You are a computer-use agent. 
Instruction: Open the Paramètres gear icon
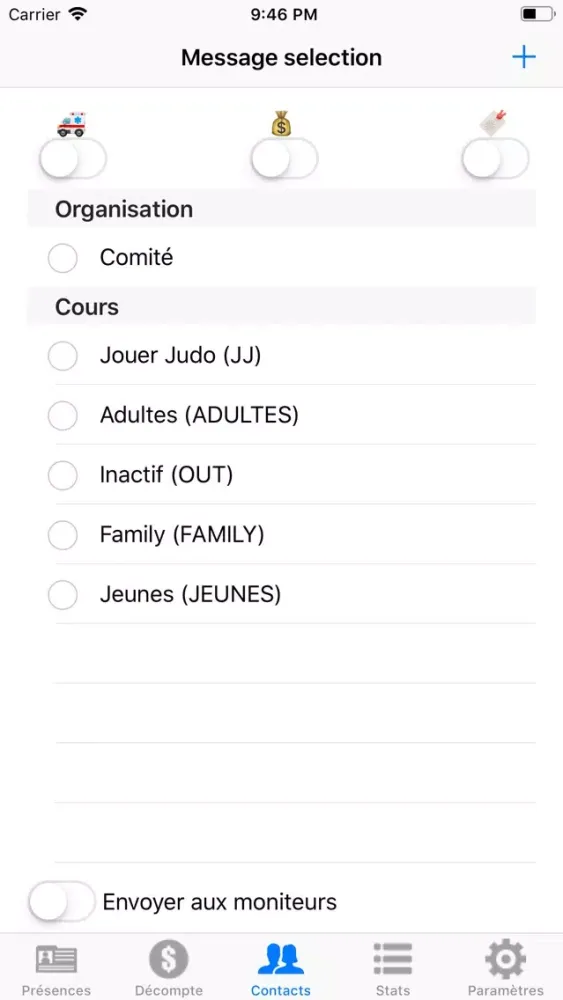(506, 959)
